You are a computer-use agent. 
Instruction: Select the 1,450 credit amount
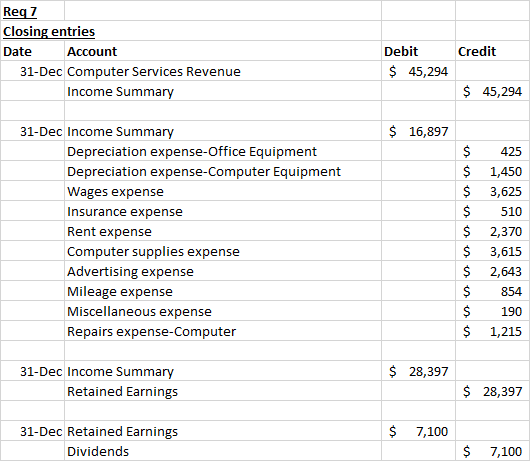click(492, 171)
